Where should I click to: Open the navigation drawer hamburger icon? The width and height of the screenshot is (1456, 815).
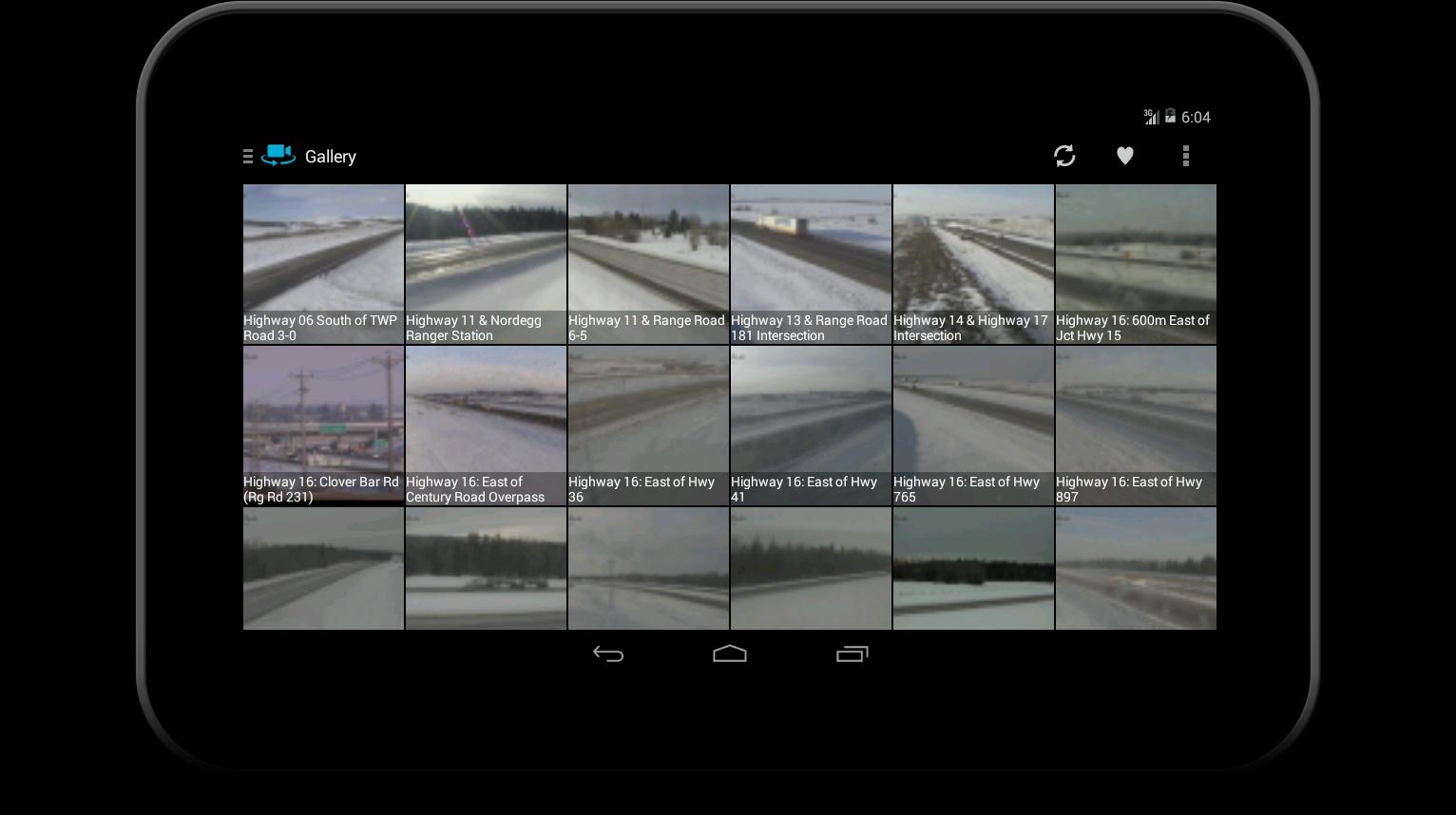[248, 157]
